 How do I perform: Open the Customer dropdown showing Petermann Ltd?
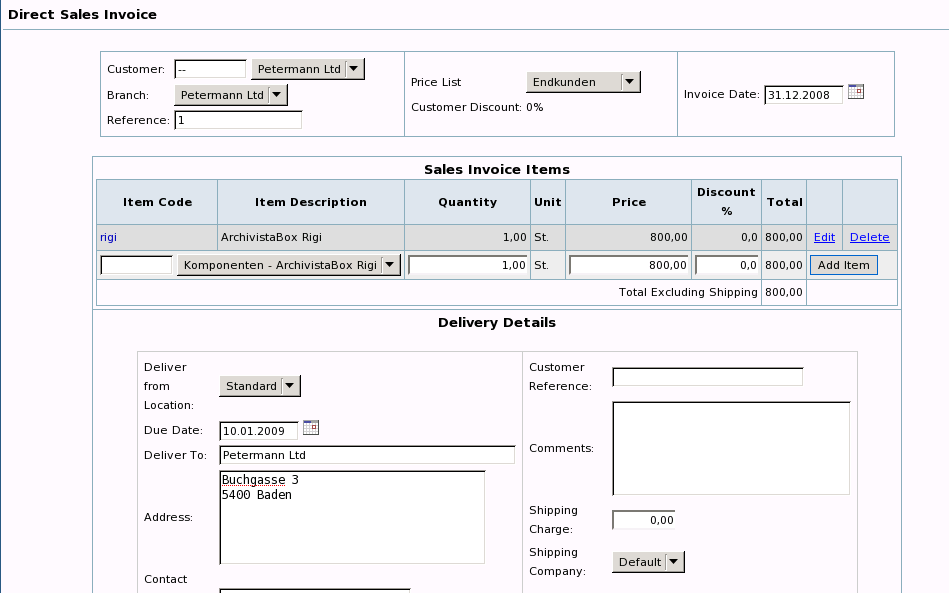tap(308, 69)
